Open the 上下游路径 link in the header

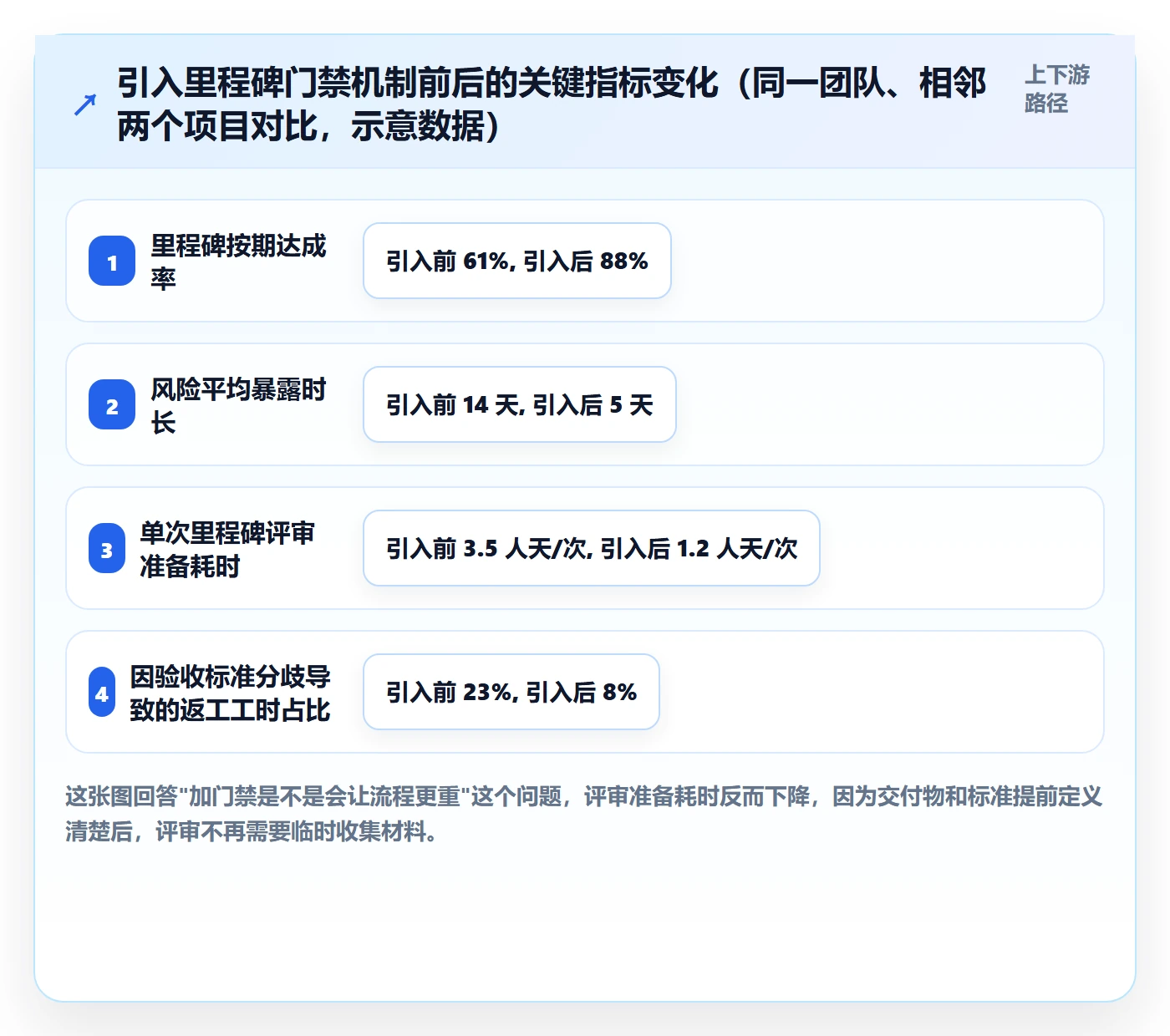[x=1057, y=89]
